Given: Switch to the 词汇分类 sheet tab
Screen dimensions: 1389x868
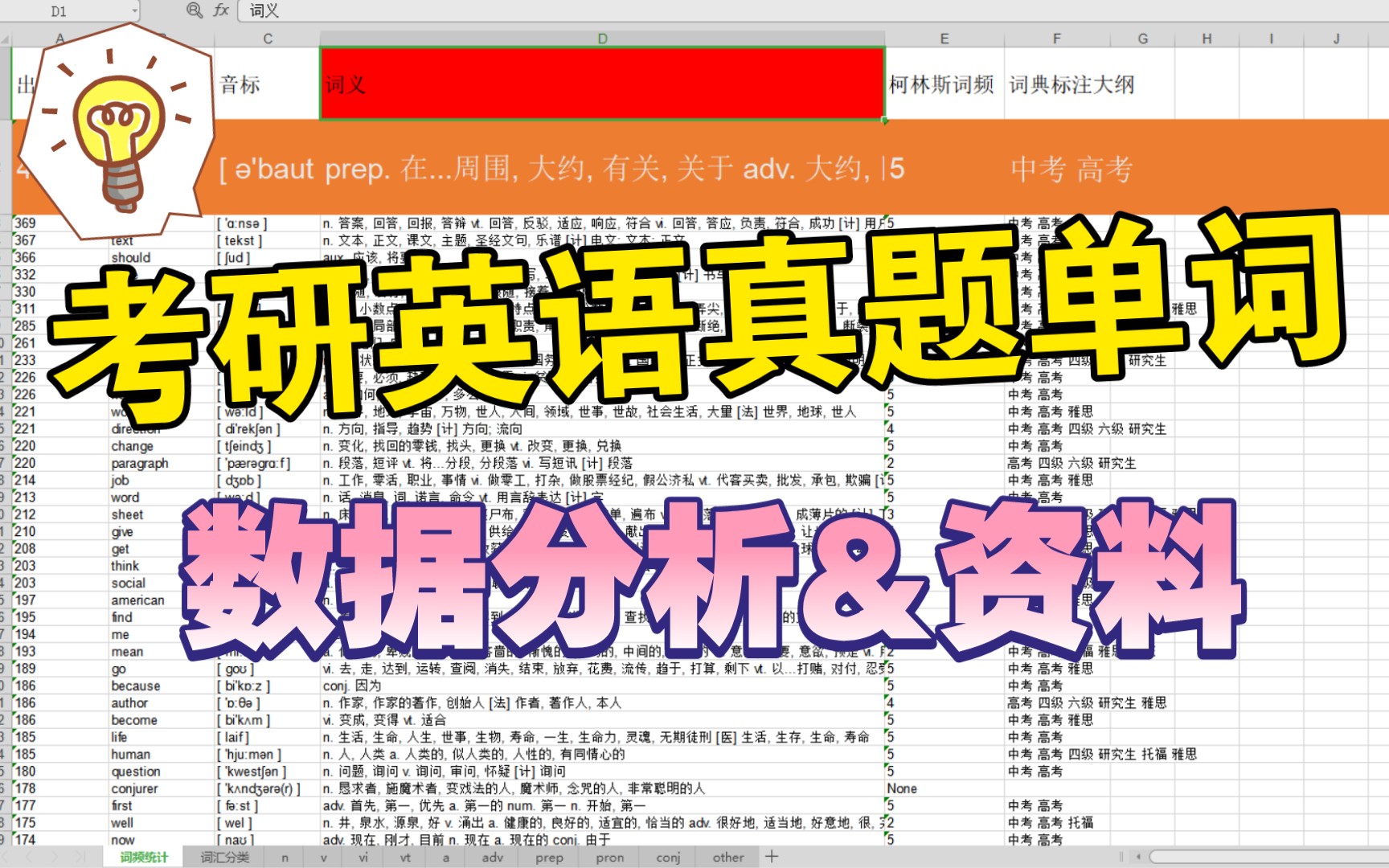Looking at the screenshot, I should [224, 858].
